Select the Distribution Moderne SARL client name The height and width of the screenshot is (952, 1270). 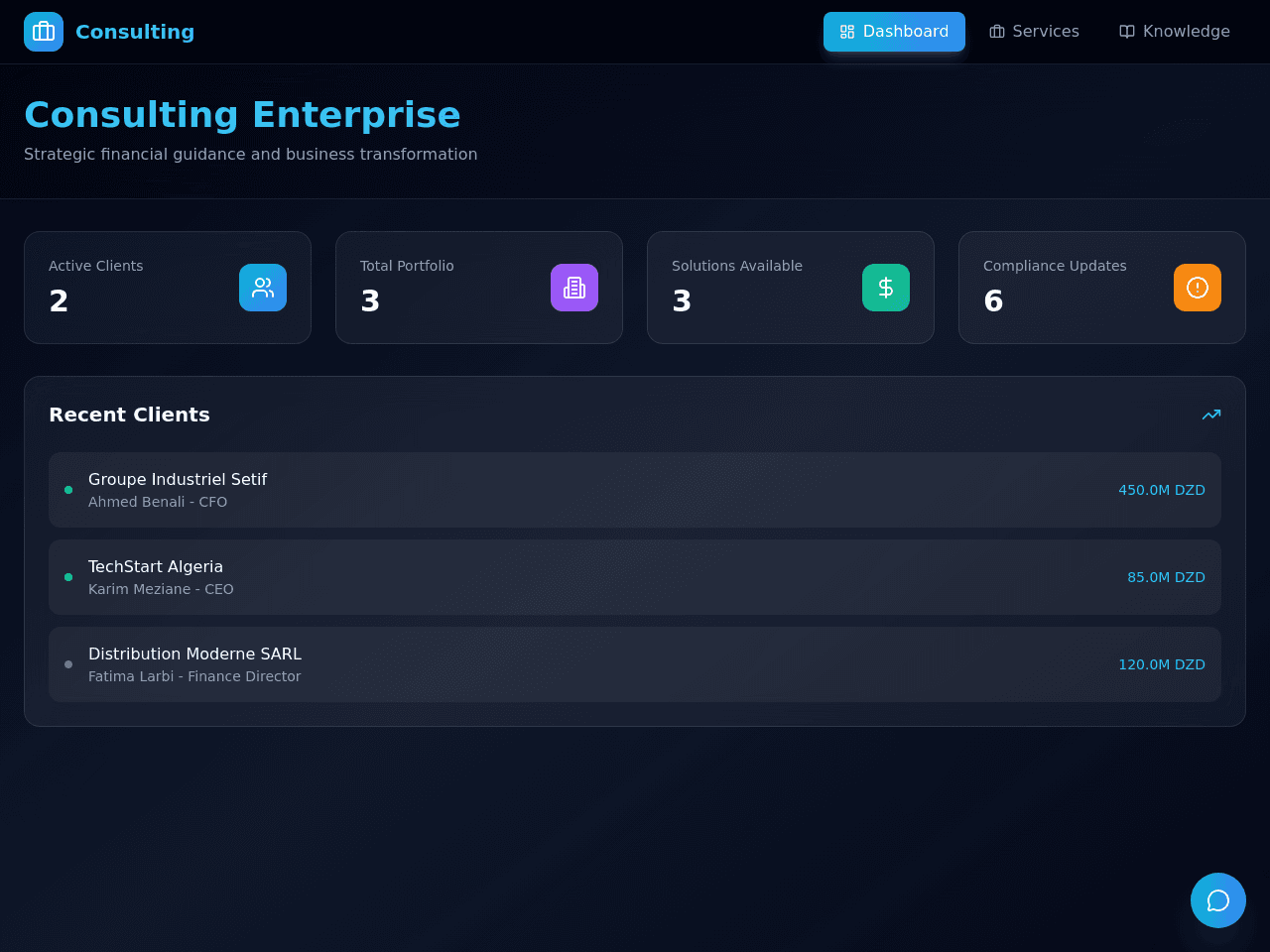pyautogui.click(x=194, y=654)
